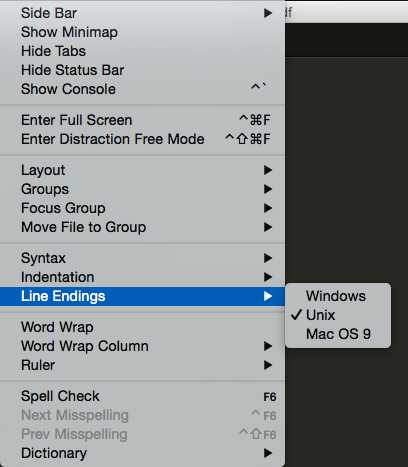Choose Enter Full Screen item
Viewport: 408px width, 467px height.
142,120
